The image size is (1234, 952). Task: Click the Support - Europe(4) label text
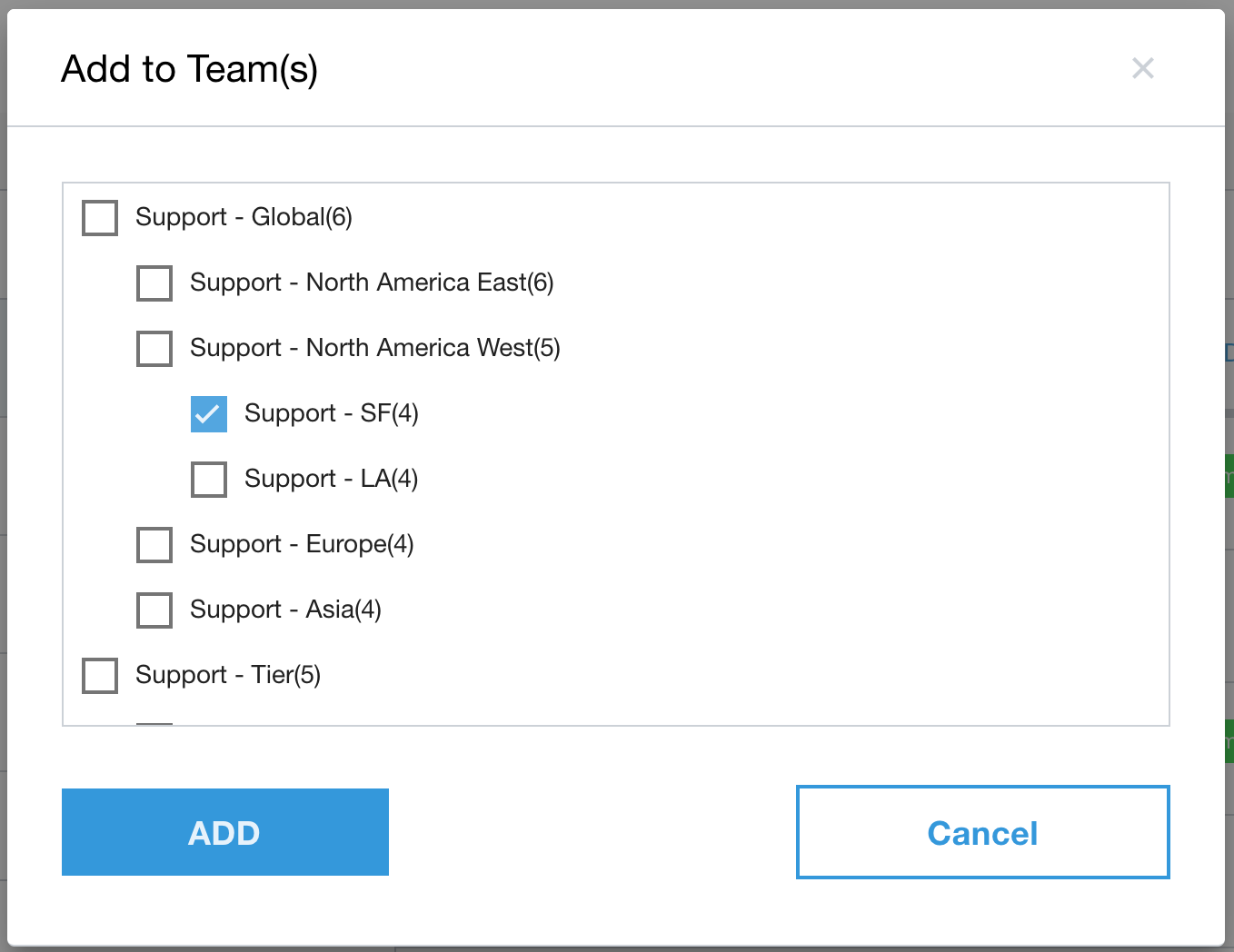301,544
